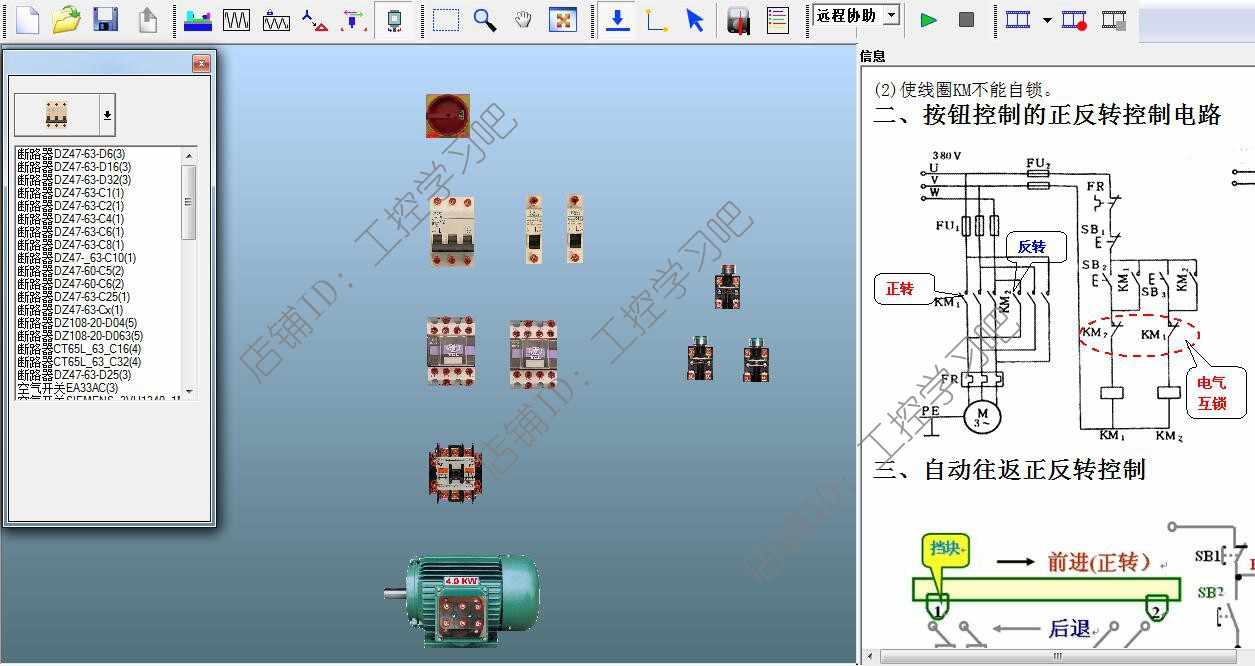Start simulation with green play button
Image resolution: width=1255 pixels, height=666 pixels.
(929, 19)
